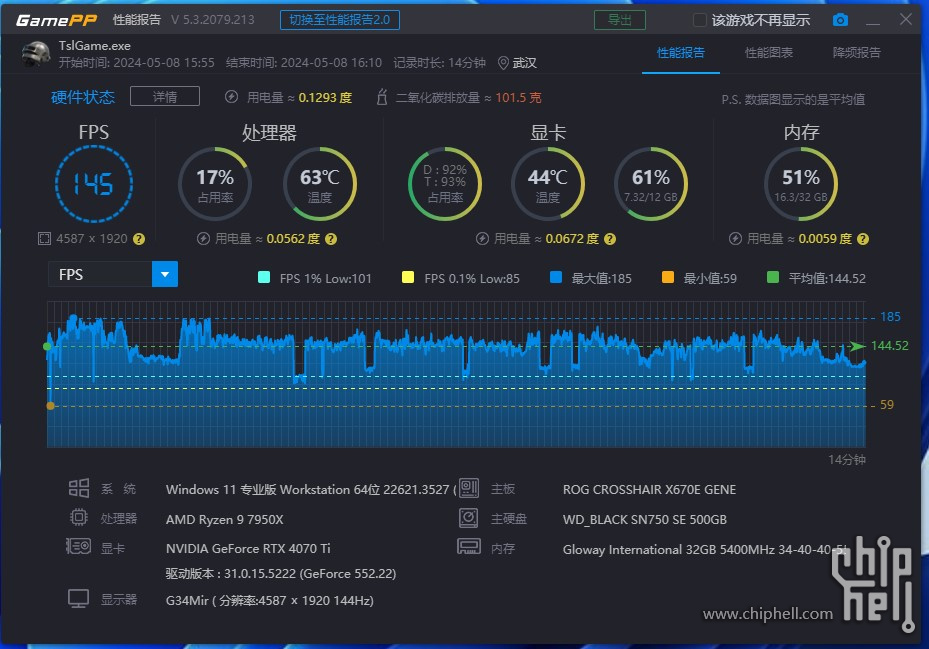Click the CPU 17% usage gauge

coord(215,184)
